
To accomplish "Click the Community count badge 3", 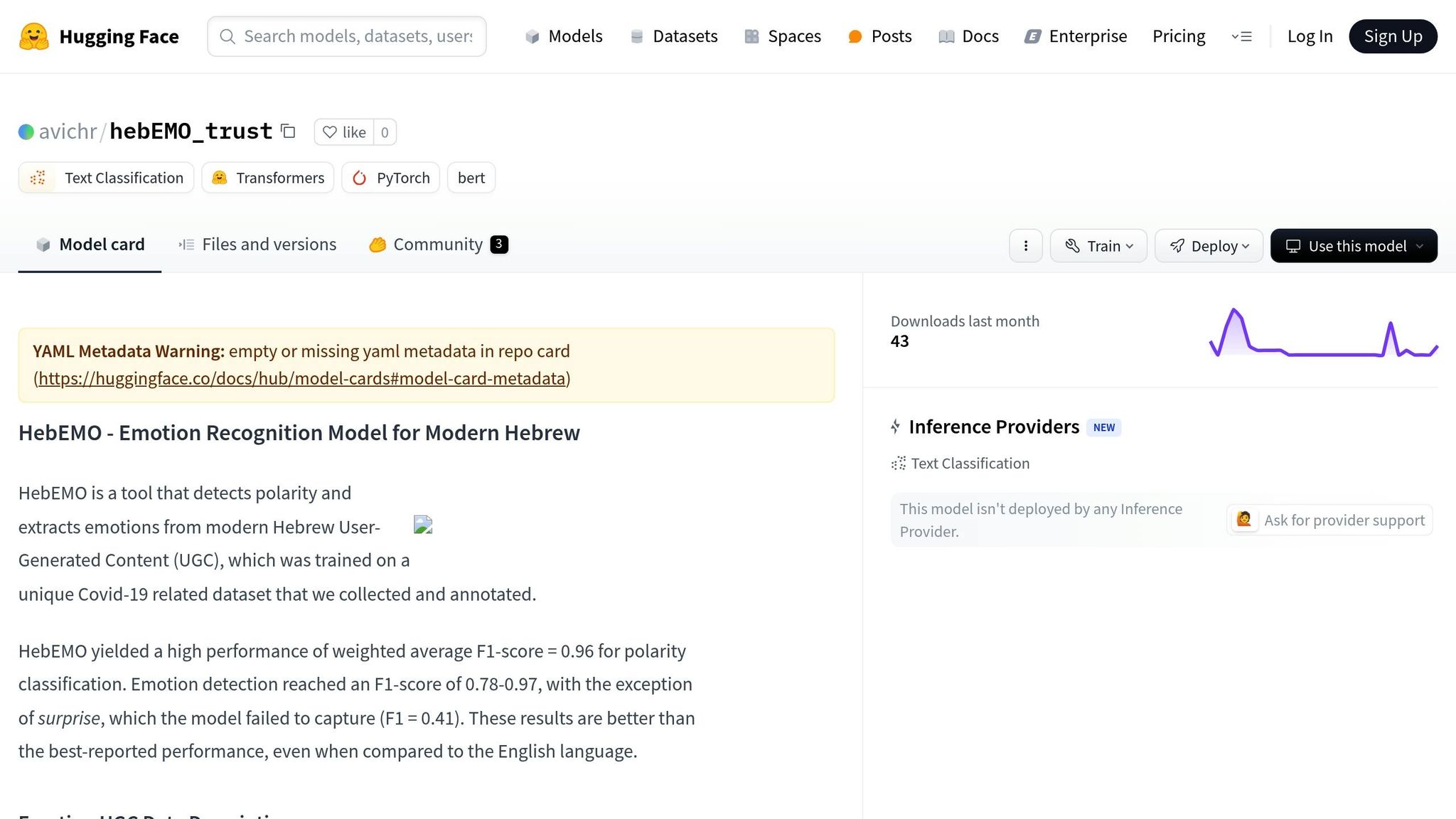I will click(x=499, y=244).
